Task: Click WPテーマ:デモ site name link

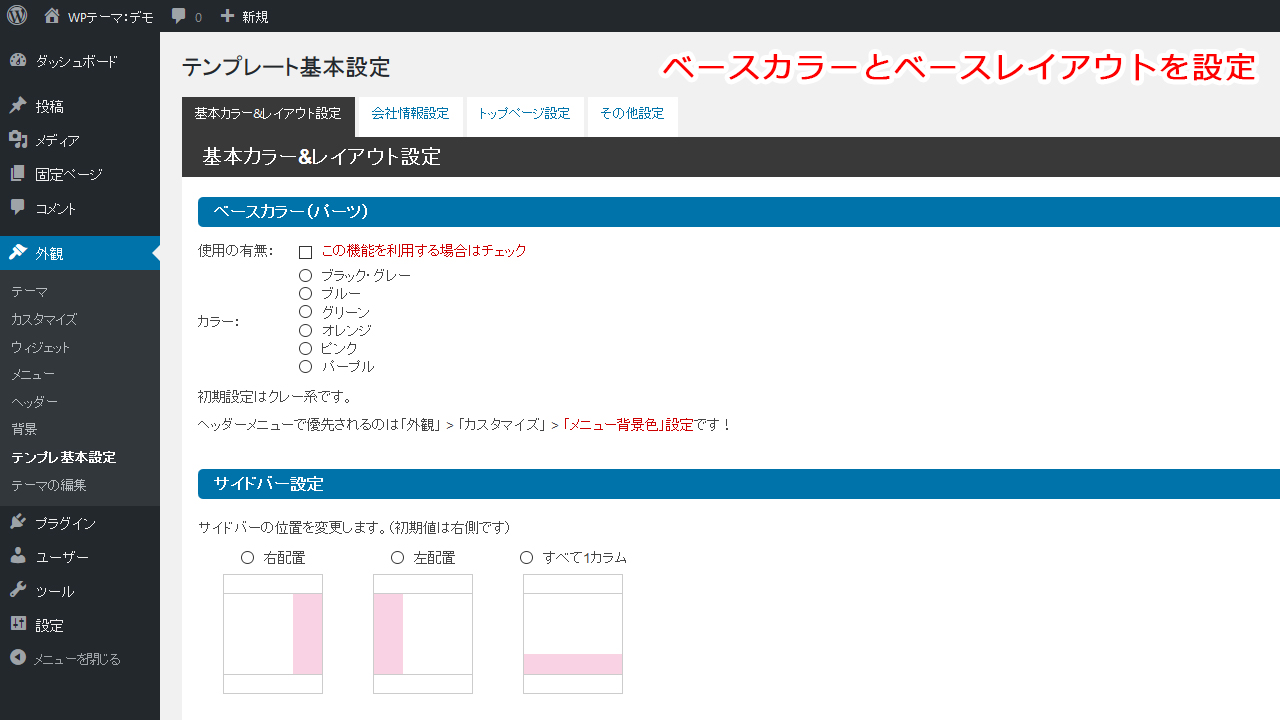Action: (110, 17)
